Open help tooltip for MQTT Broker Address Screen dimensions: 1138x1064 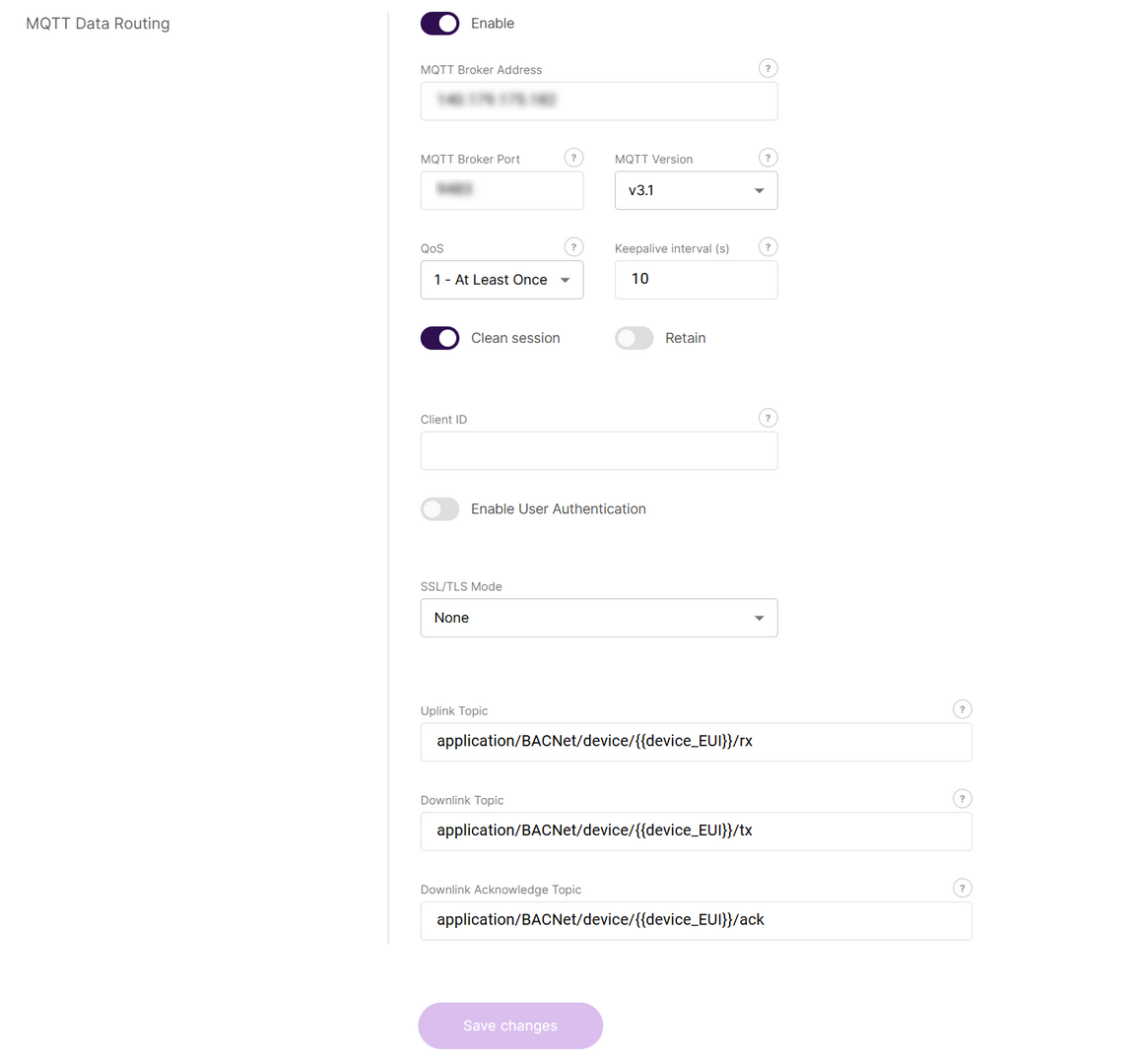click(x=768, y=68)
